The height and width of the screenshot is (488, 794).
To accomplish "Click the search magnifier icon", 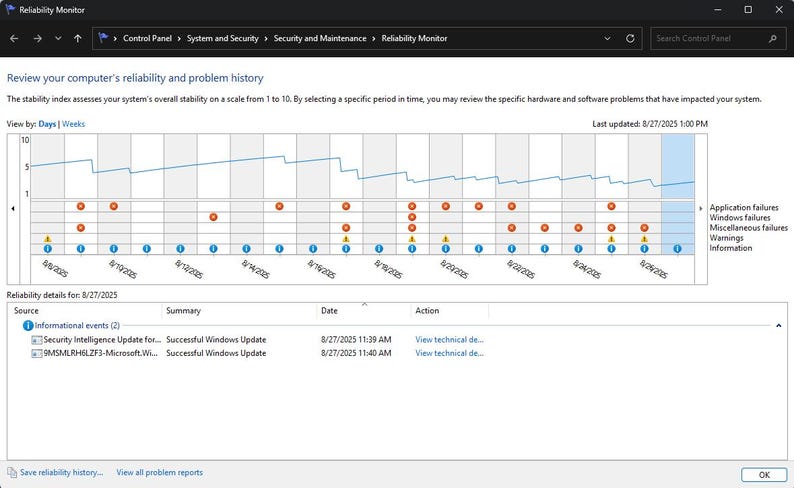I will tap(773, 38).
